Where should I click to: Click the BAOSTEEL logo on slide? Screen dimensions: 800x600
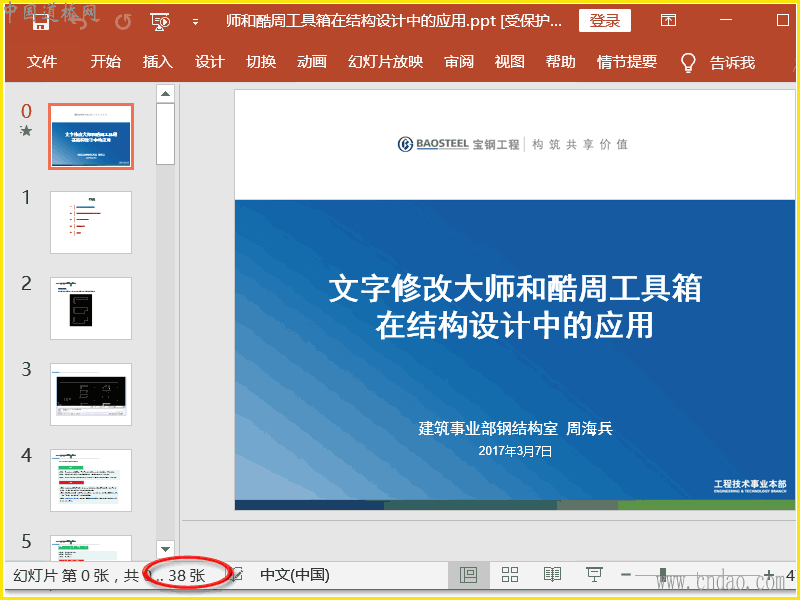pyautogui.click(x=433, y=144)
